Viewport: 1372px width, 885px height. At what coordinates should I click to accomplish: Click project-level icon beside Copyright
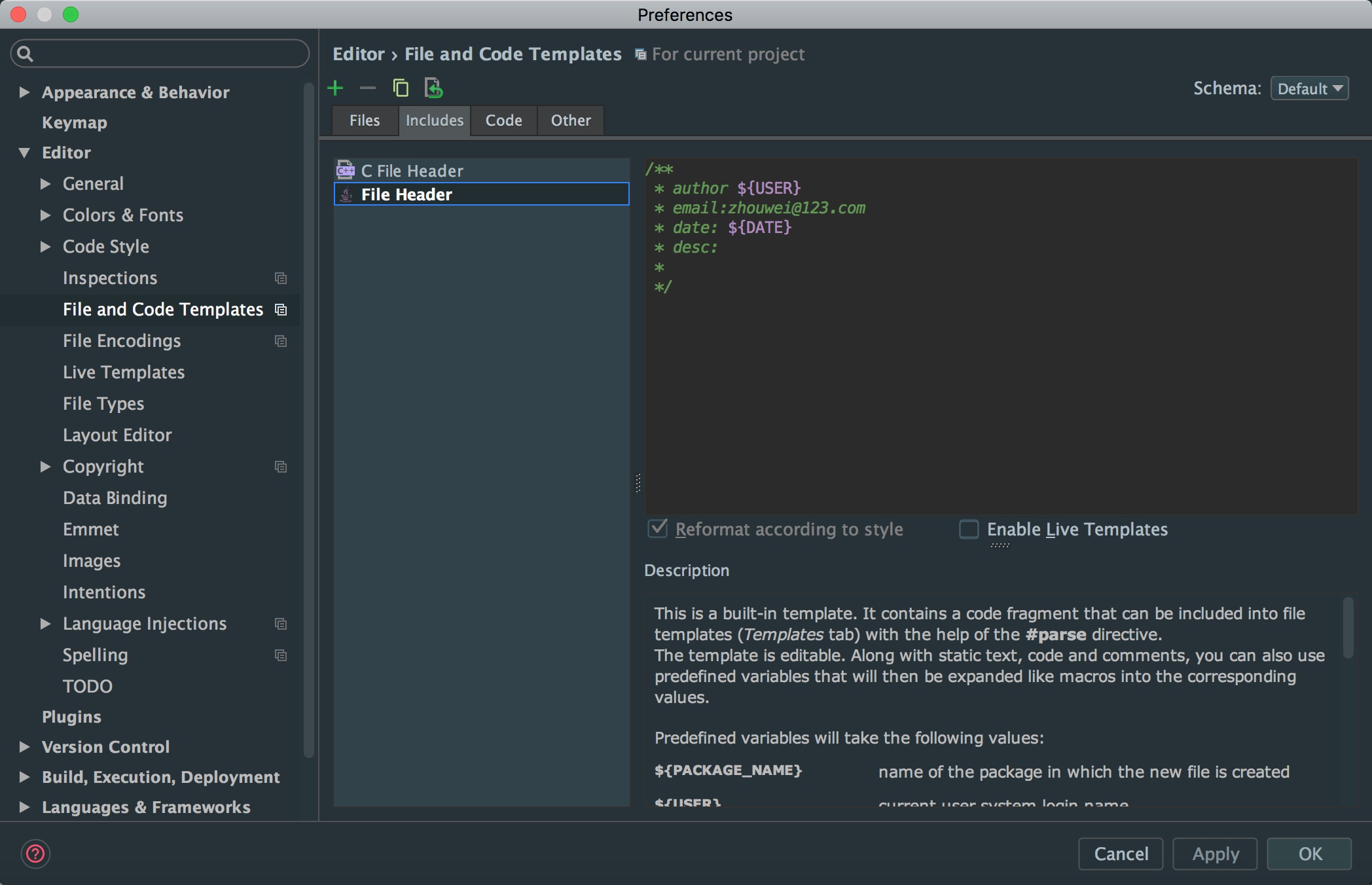coord(281,467)
